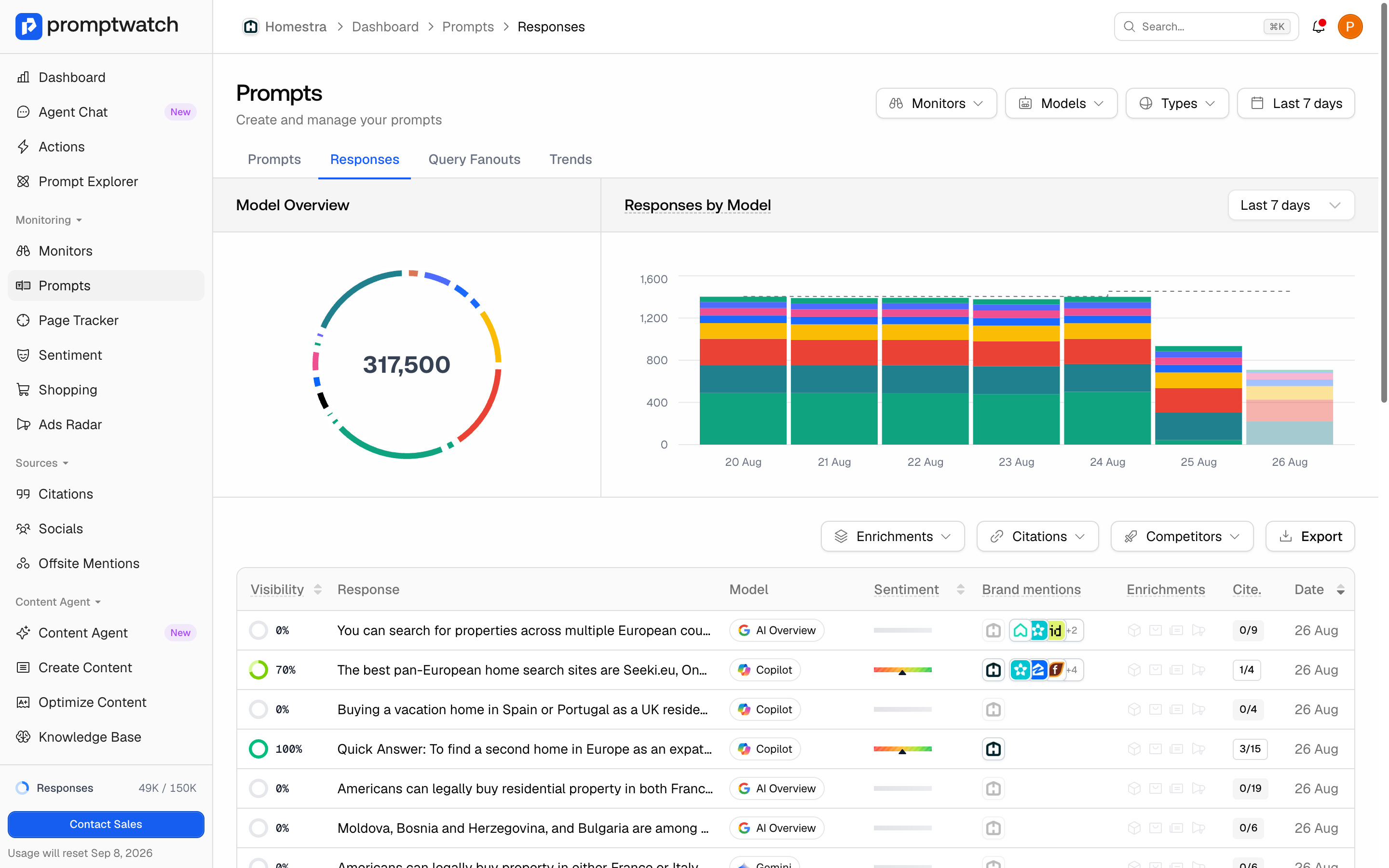The image size is (1389, 868).
Task: Go to Dashboard breadcrumb
Action: point(385,27)
